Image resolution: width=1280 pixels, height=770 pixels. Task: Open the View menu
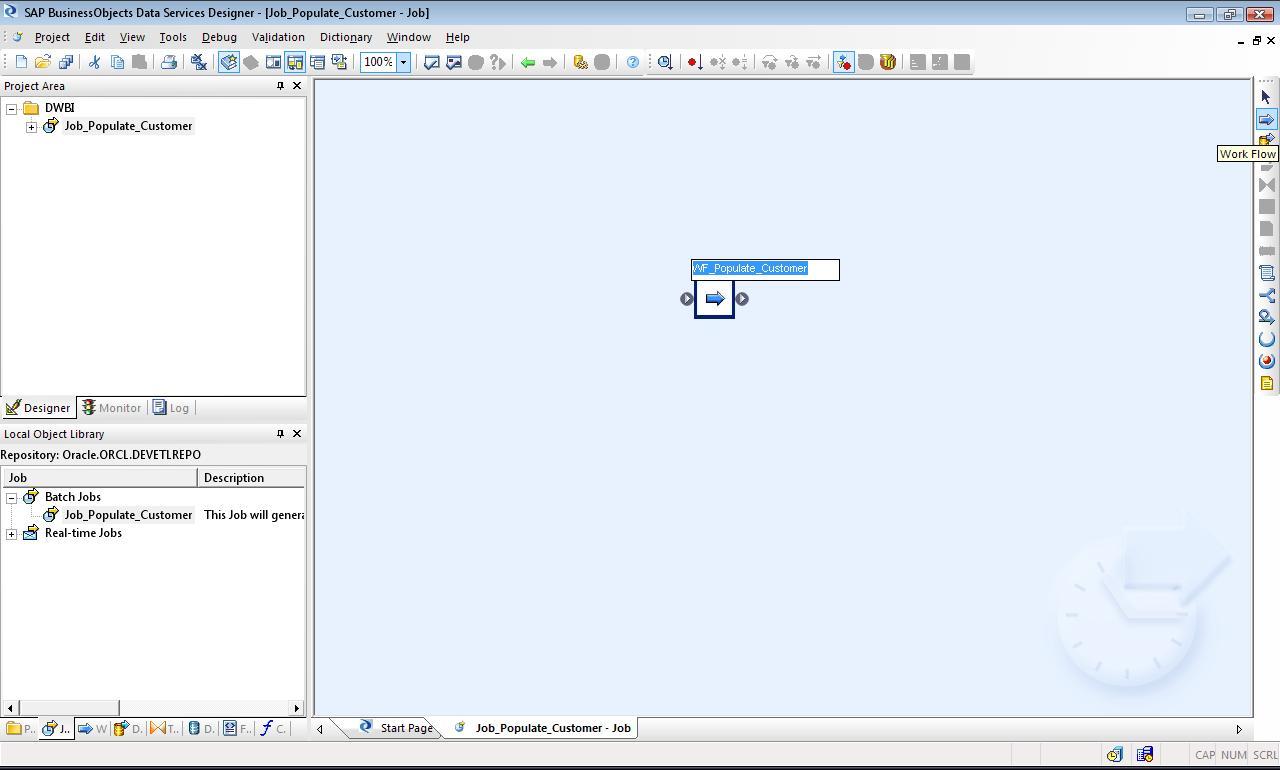coord(132,37)
